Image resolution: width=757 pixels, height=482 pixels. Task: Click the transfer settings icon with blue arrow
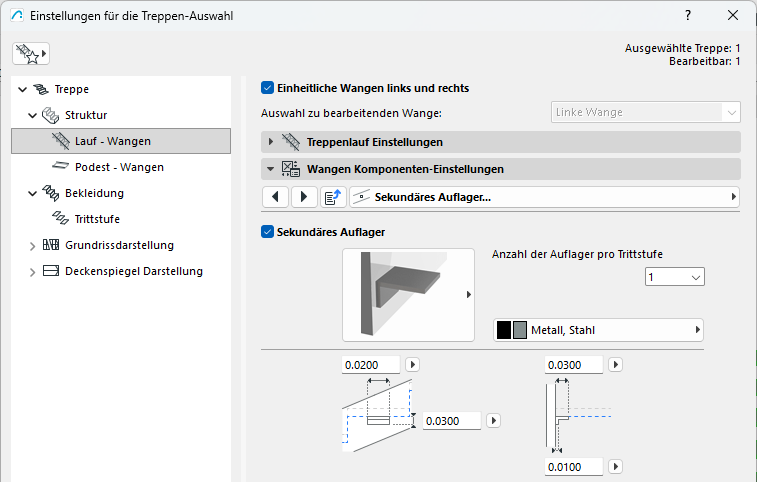[334, 198]
